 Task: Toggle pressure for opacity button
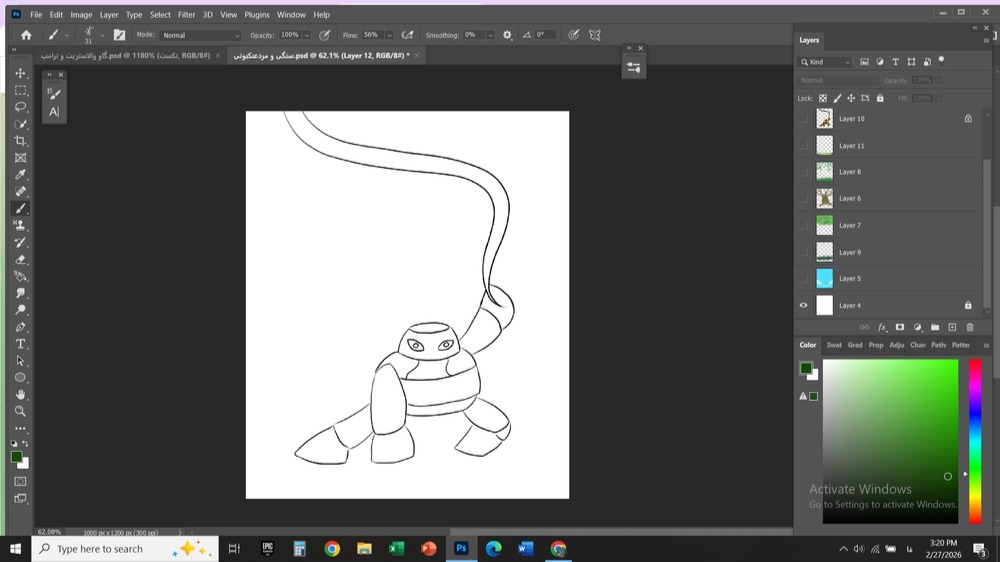point(325,35)
